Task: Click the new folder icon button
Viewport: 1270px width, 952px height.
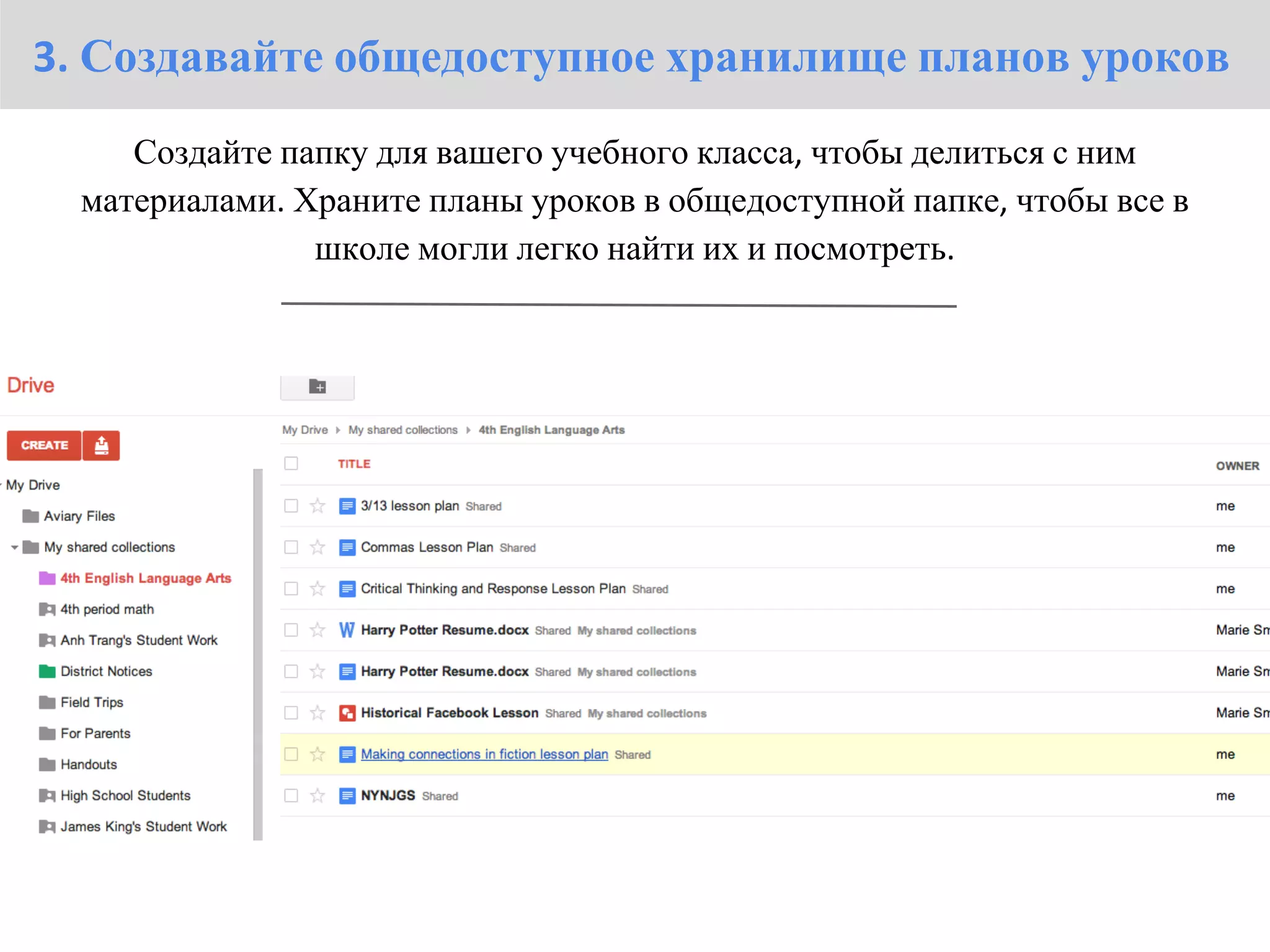Action: (x=317, y=387)
